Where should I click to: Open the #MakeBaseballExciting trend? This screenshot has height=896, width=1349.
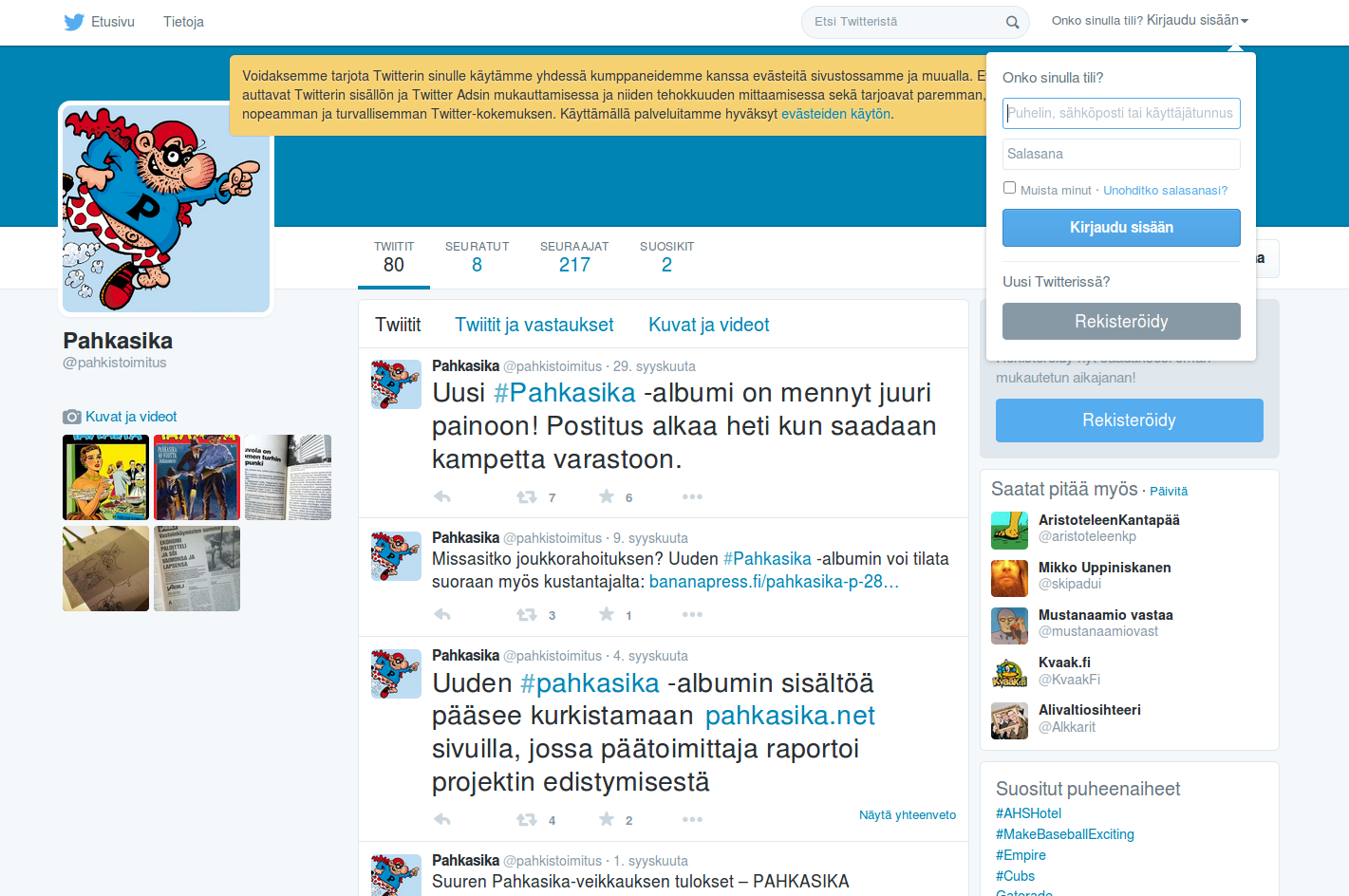tap(1064, 834)
